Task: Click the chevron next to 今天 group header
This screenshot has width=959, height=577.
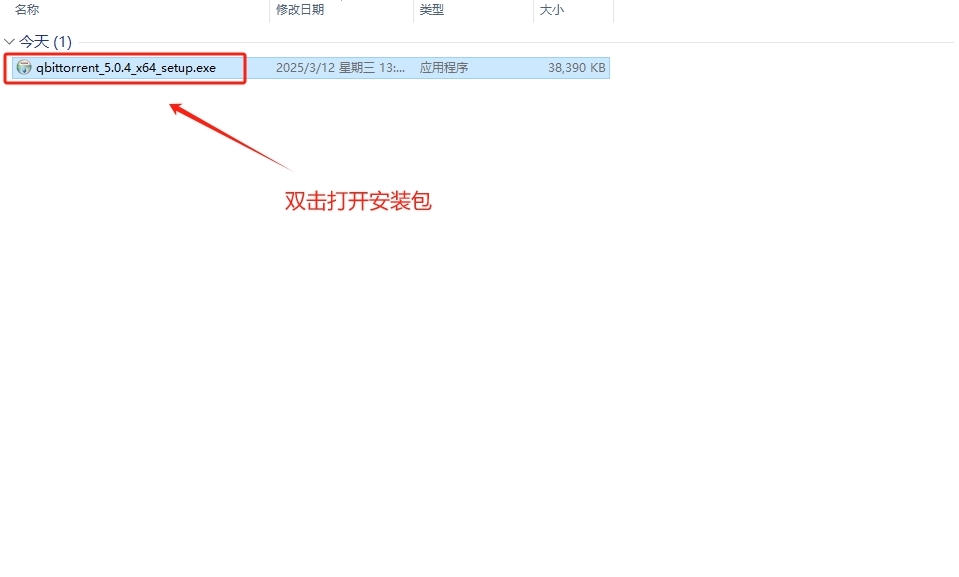Action: pos(8,42)
